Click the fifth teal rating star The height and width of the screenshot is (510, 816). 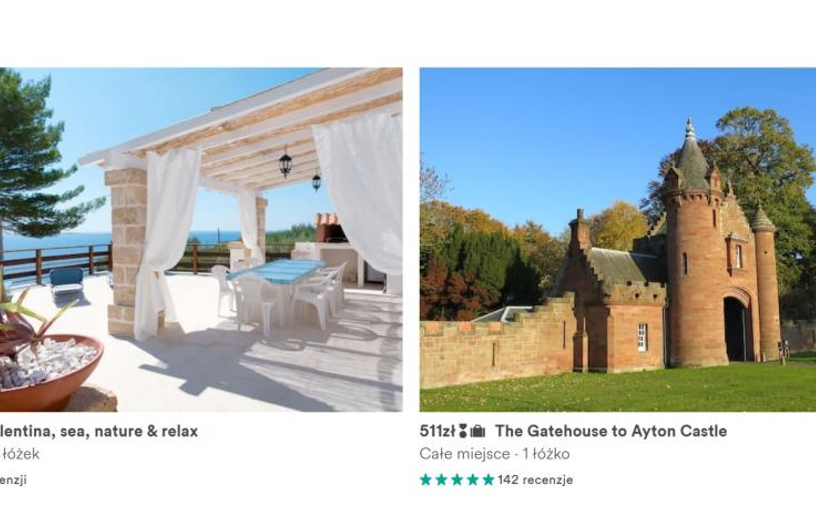click(488, 479)
